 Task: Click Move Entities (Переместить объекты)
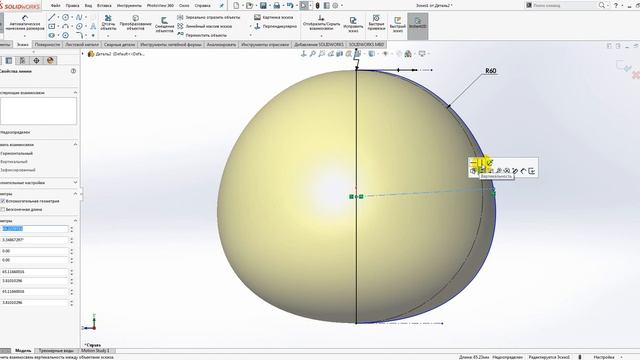point(202,35)
